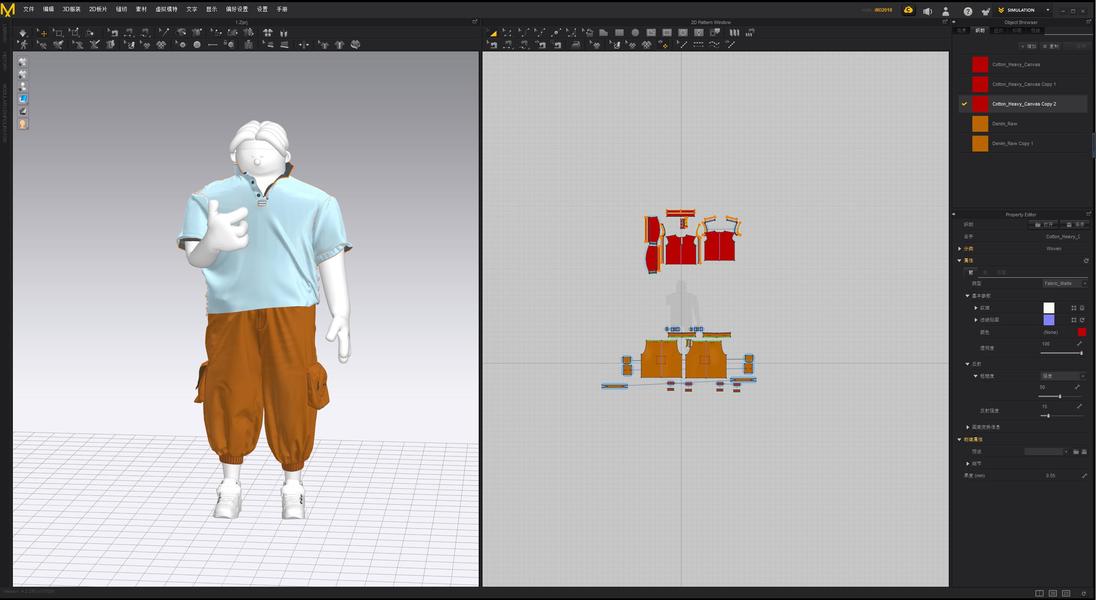Select the 3D select/move tool icon
Image resolution: width=1096 pixels, height=600 pixels.
coord(43,33)
